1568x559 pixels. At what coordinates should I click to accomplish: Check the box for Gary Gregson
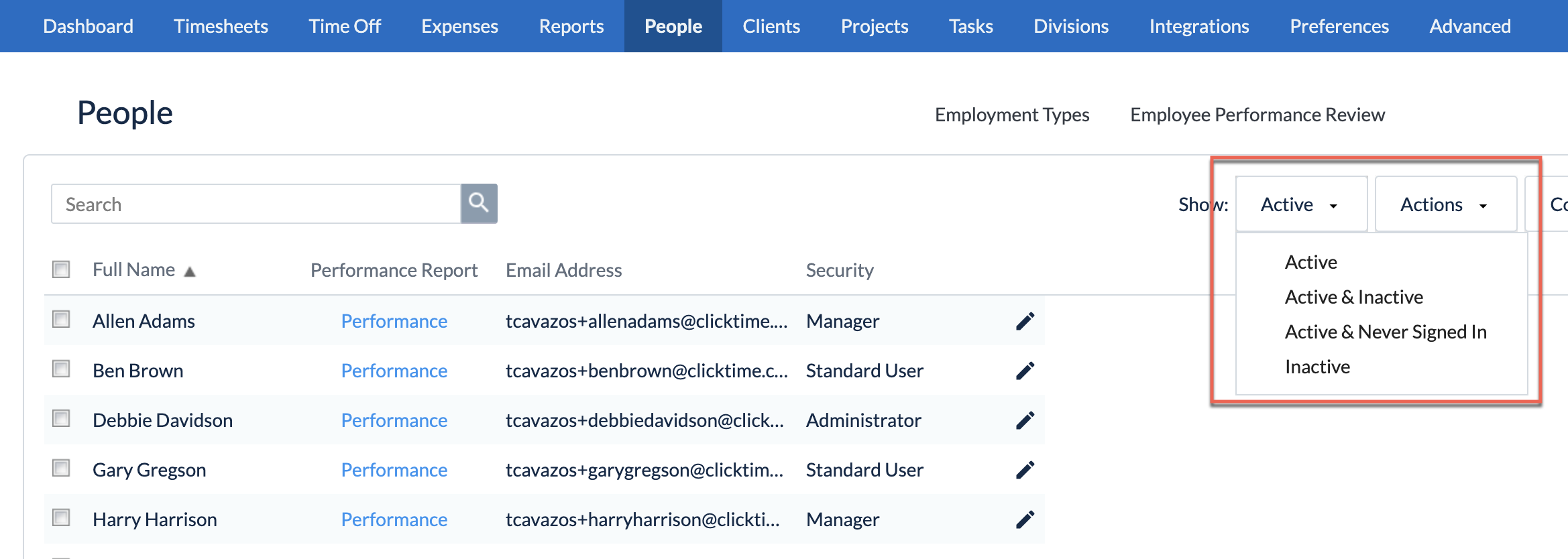click(x=61, y=468)
